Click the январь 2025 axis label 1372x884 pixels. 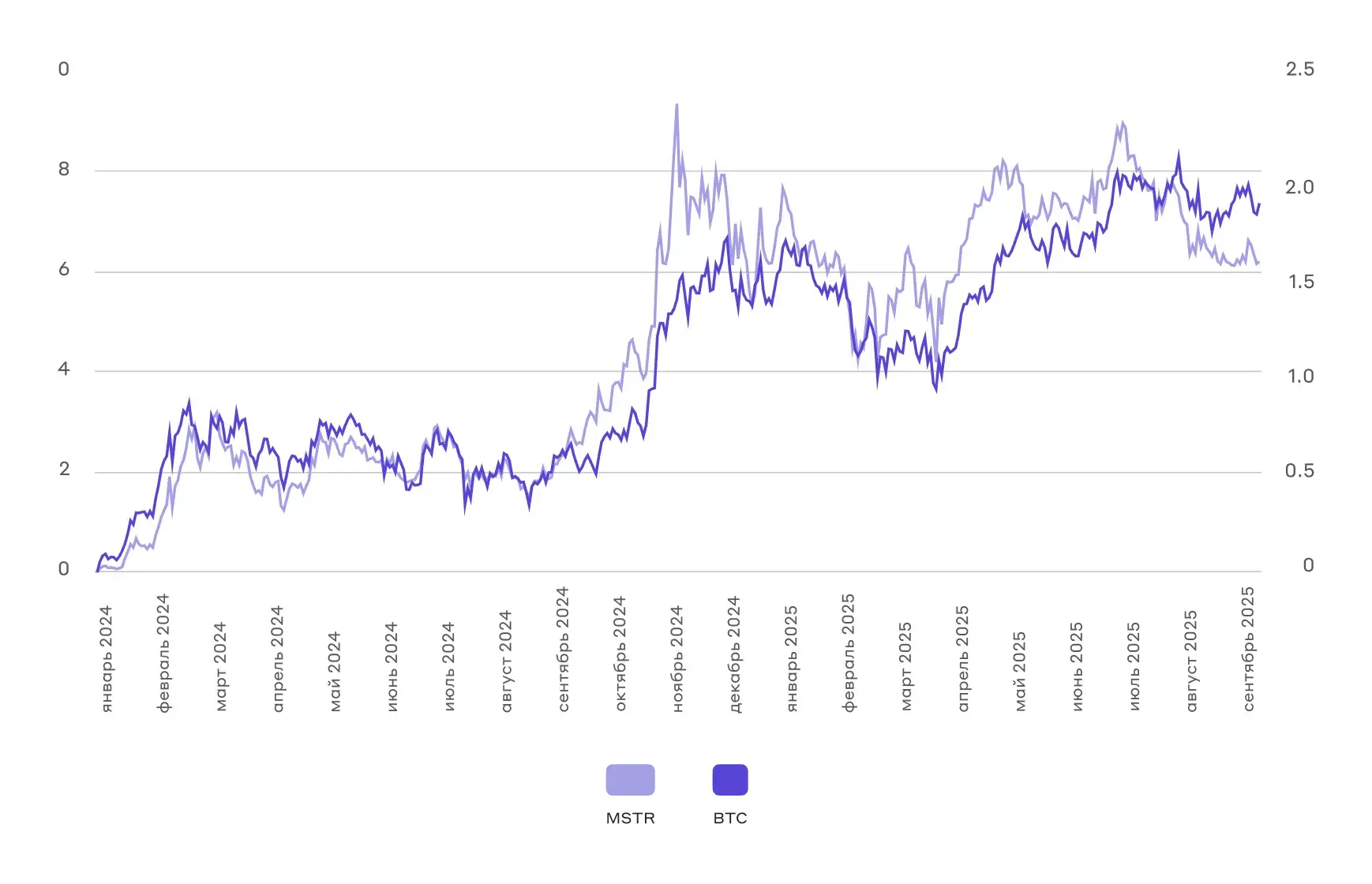tap(791, 659)
